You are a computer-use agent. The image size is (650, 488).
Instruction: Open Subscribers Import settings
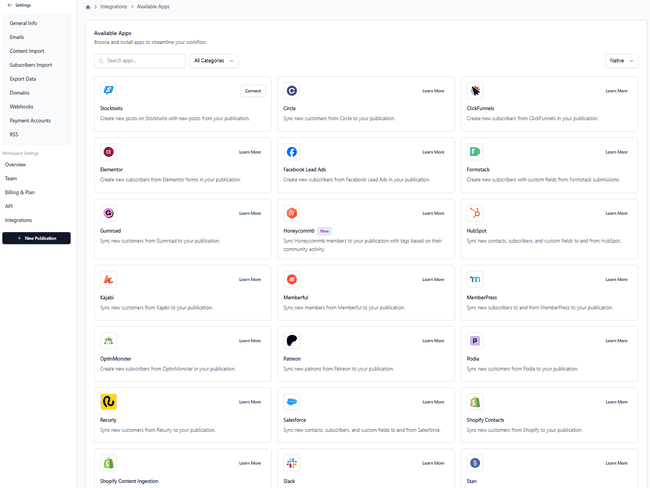(31, 65)
